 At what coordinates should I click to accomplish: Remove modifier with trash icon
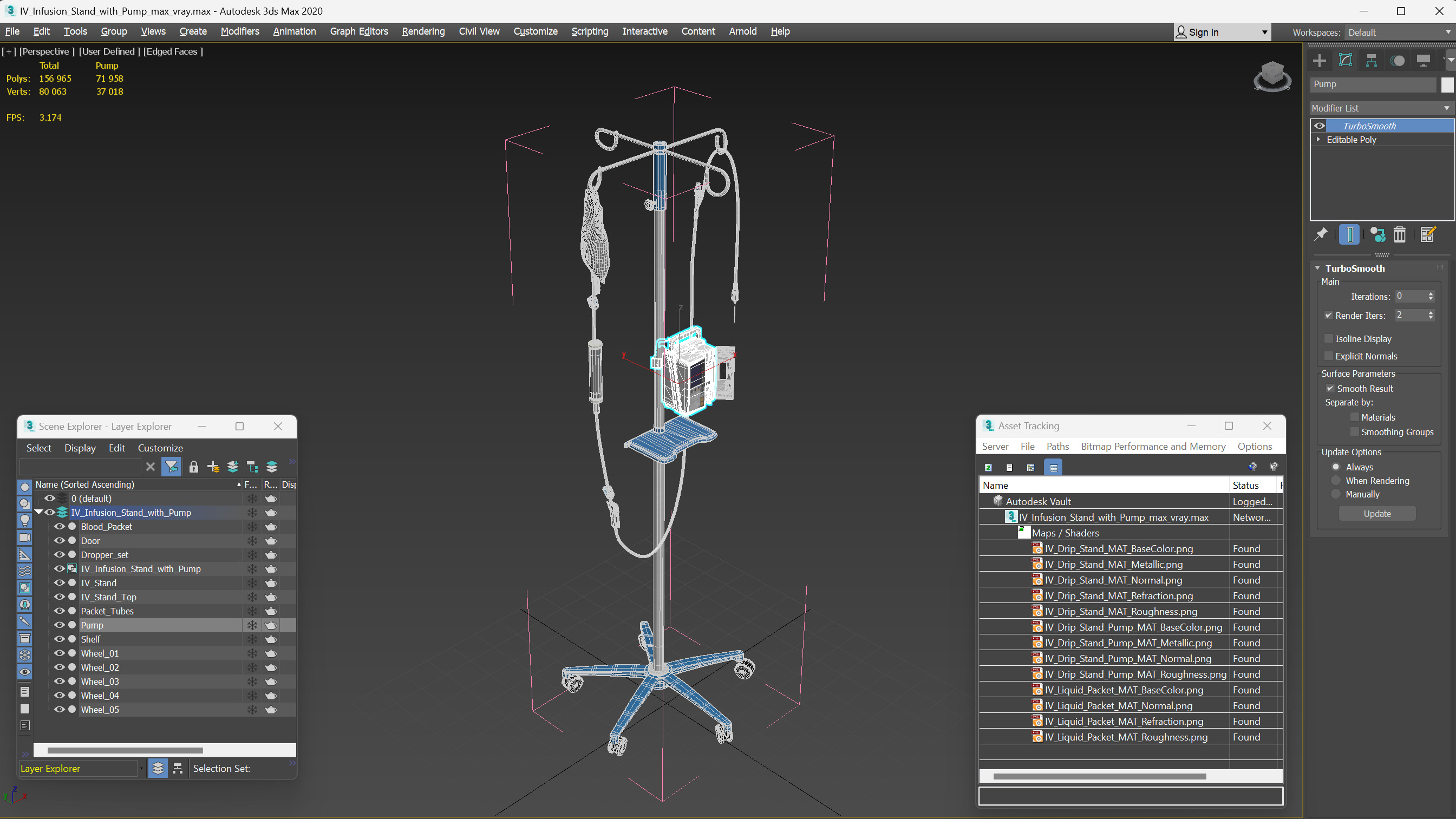click(1400, 234)
